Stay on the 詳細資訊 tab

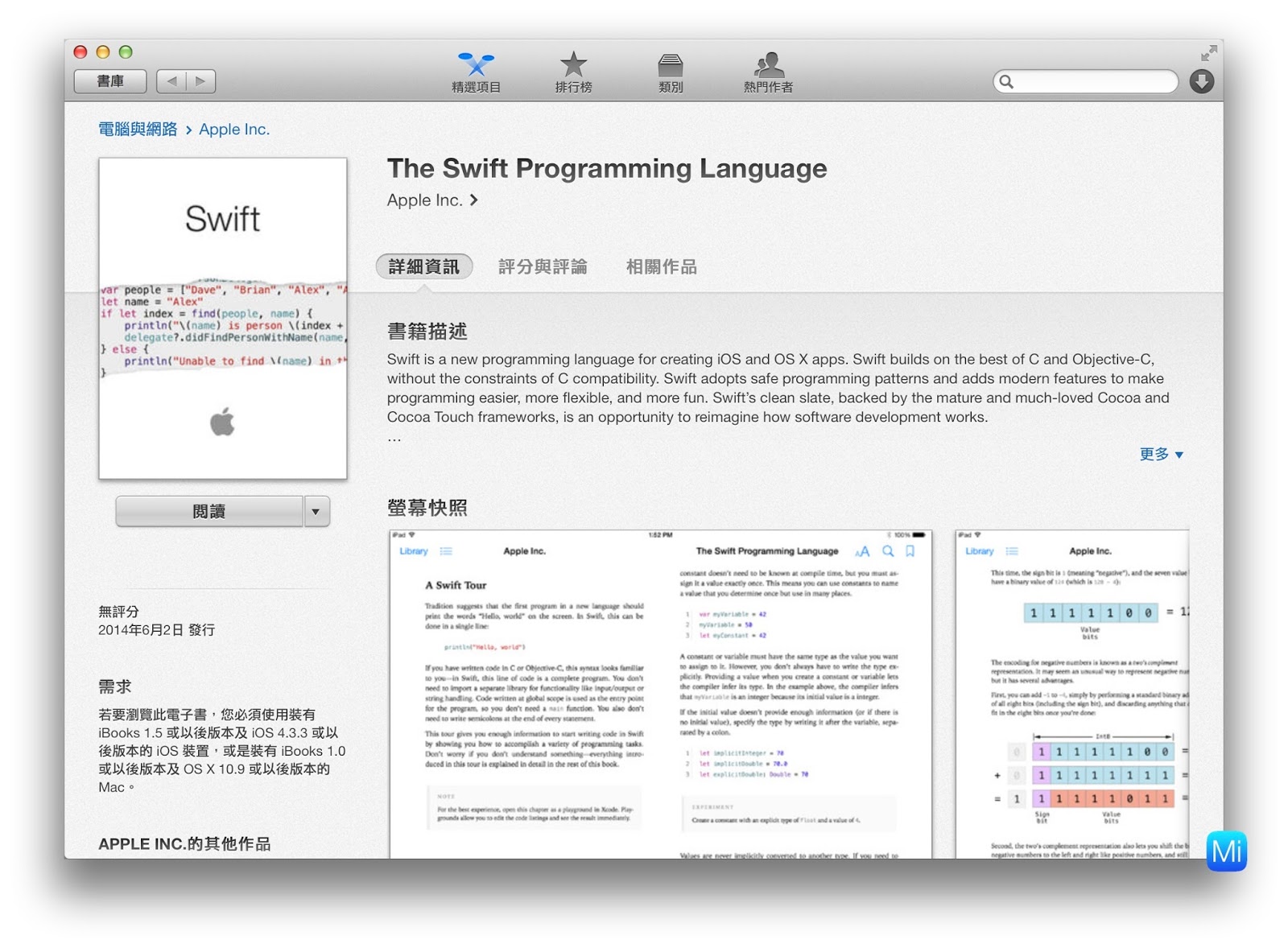(424, 266)
